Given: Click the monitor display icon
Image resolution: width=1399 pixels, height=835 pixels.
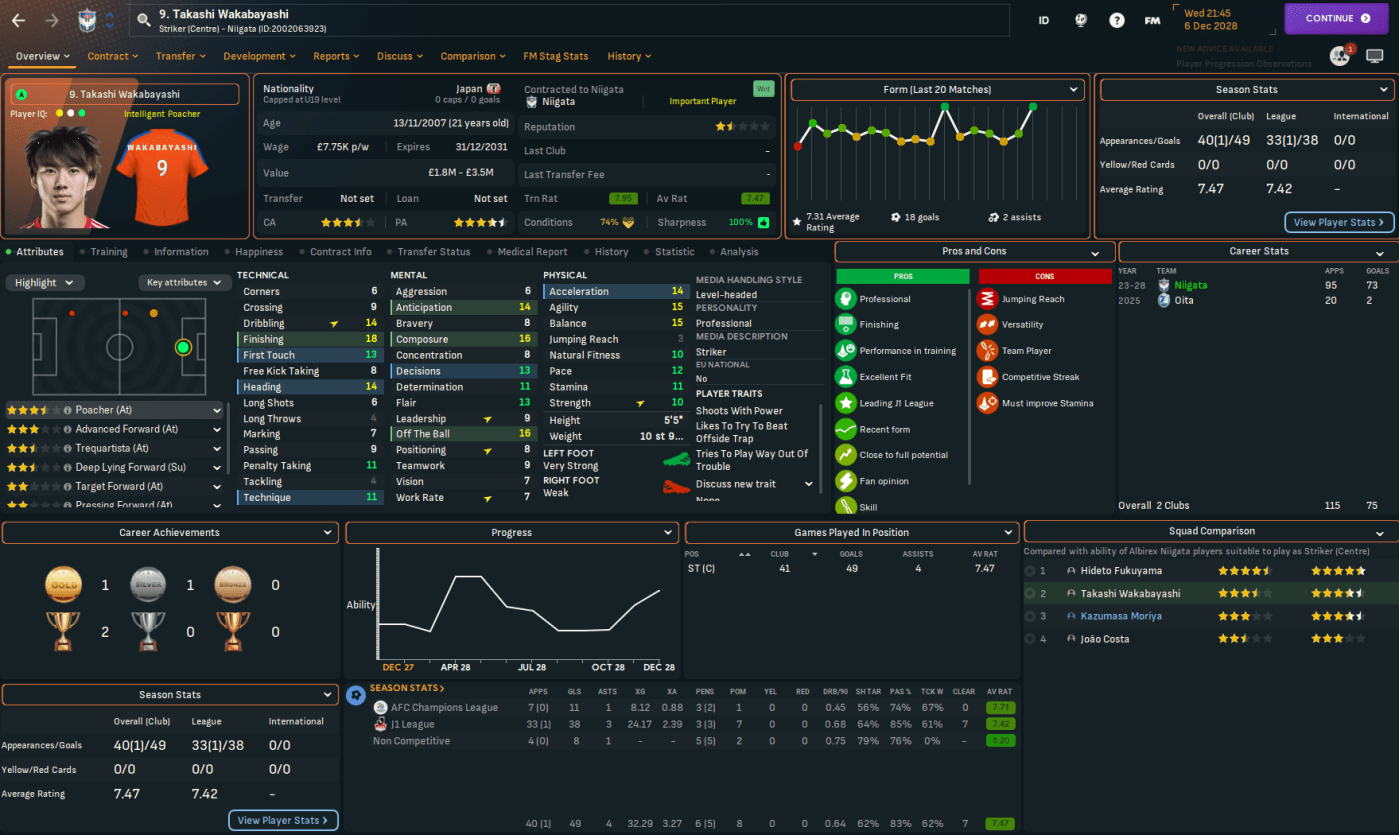Looking at the screenshot, I should [x=1376, y=56].
